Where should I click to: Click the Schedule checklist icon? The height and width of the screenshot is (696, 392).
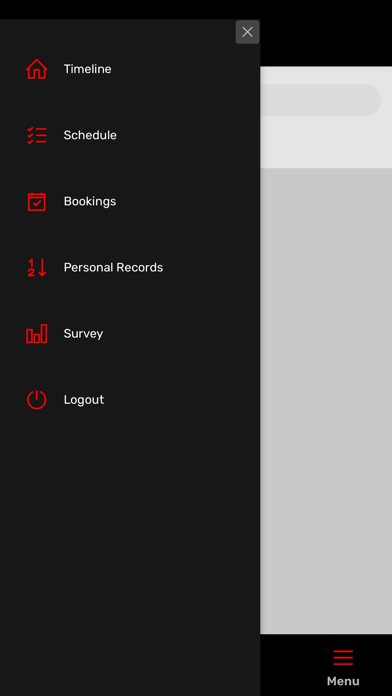tap(36, 135)
